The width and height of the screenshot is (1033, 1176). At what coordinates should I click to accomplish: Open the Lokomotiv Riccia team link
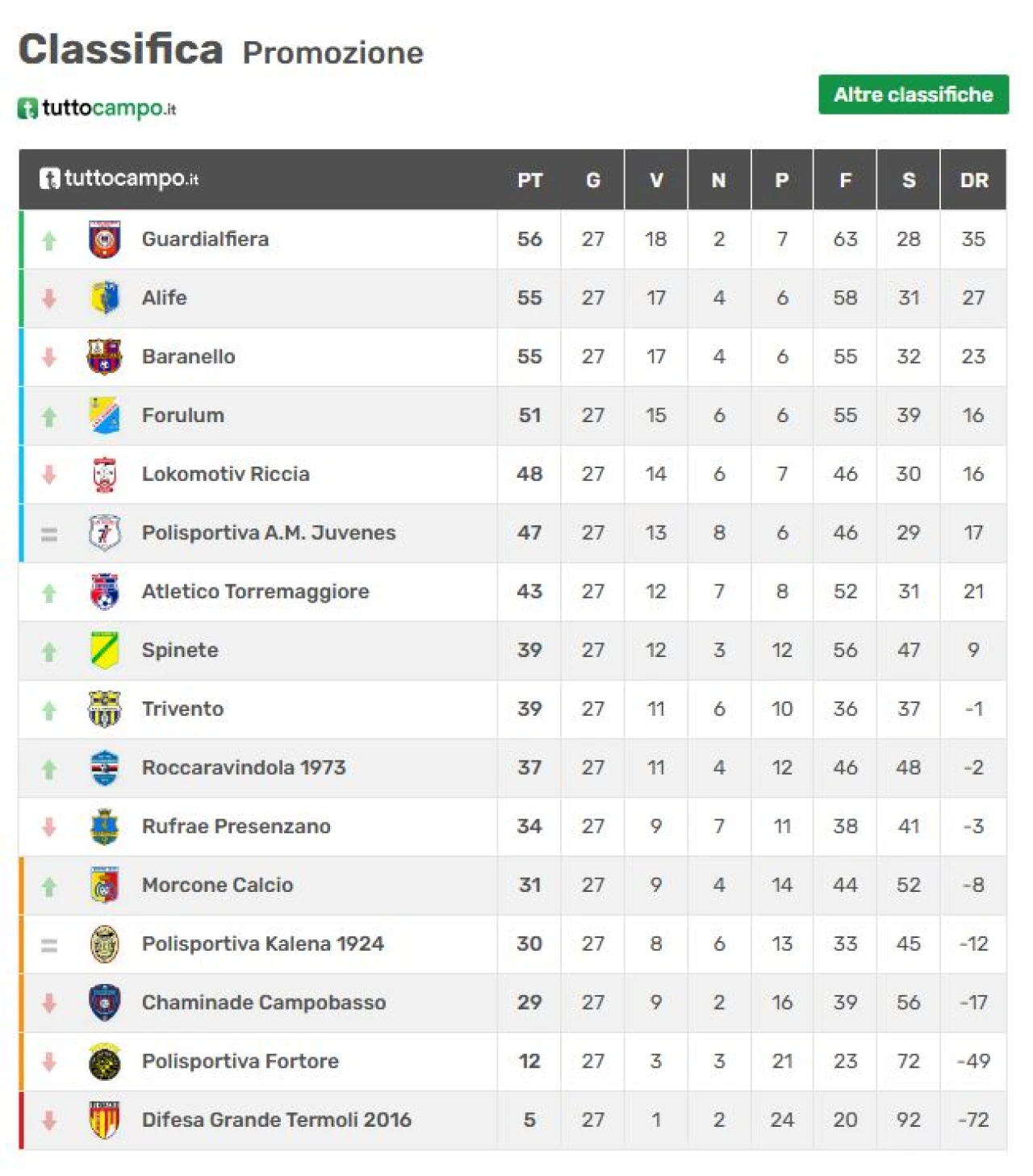coord(226,474)
